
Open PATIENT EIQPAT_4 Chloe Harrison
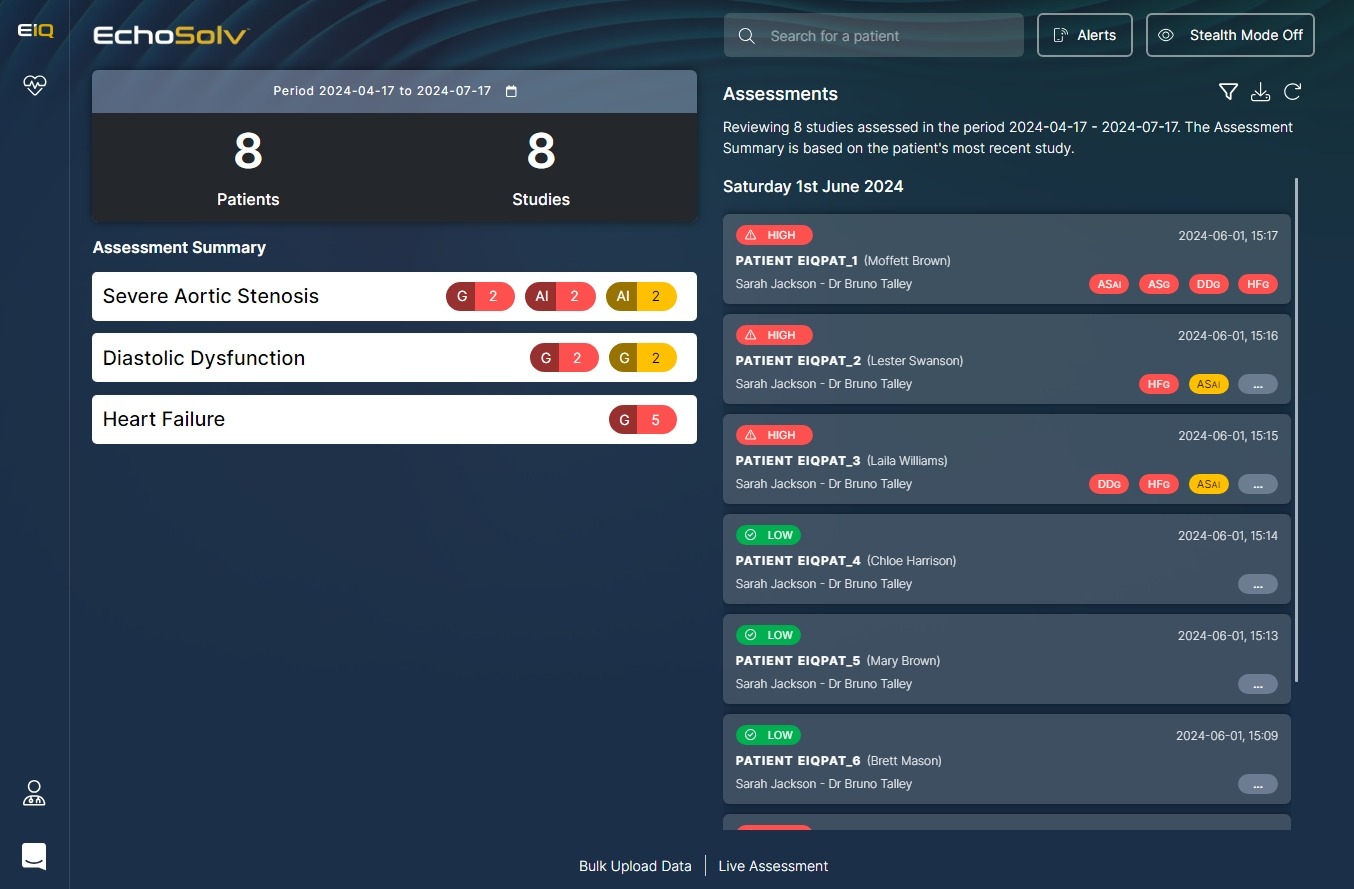pos(1007,559)
